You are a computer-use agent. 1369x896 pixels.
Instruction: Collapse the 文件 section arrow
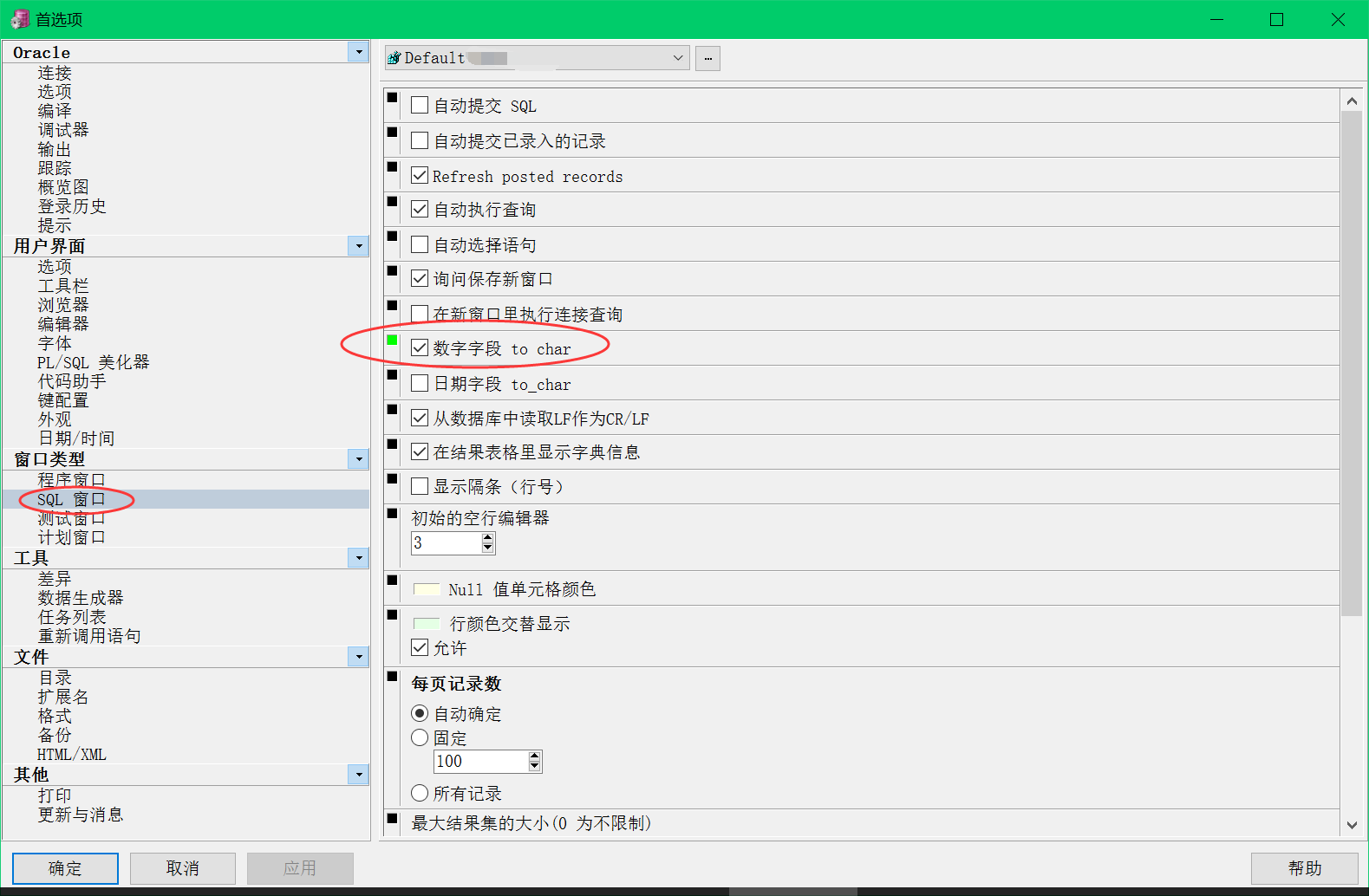tap(358, 657)
